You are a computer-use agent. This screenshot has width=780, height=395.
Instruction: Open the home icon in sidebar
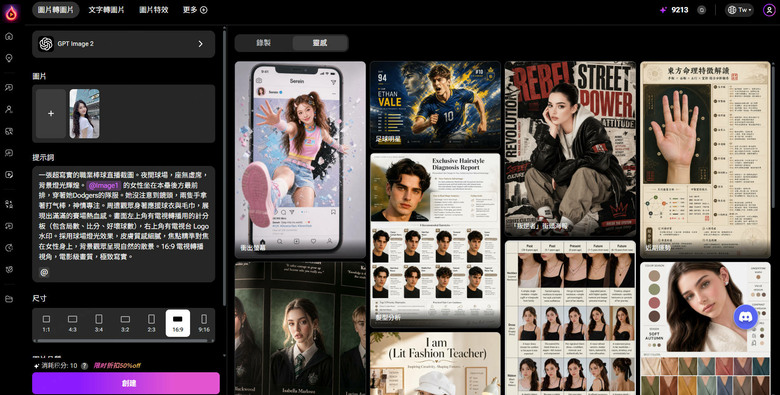coord(9,36)
